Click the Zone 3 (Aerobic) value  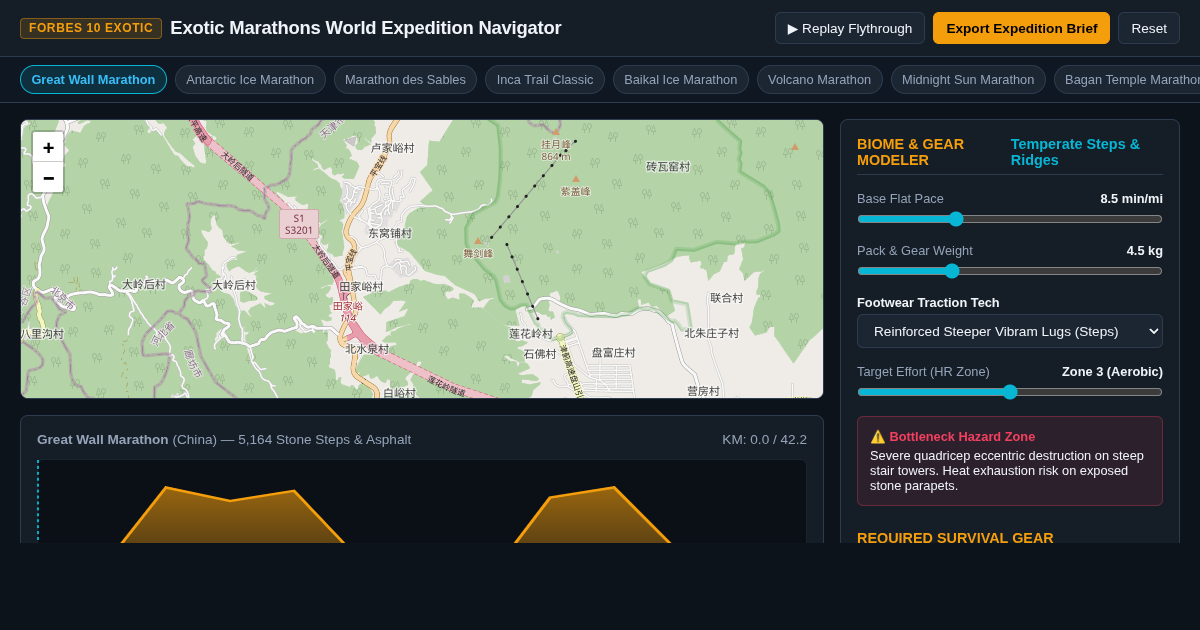(x=1112, y=371)
